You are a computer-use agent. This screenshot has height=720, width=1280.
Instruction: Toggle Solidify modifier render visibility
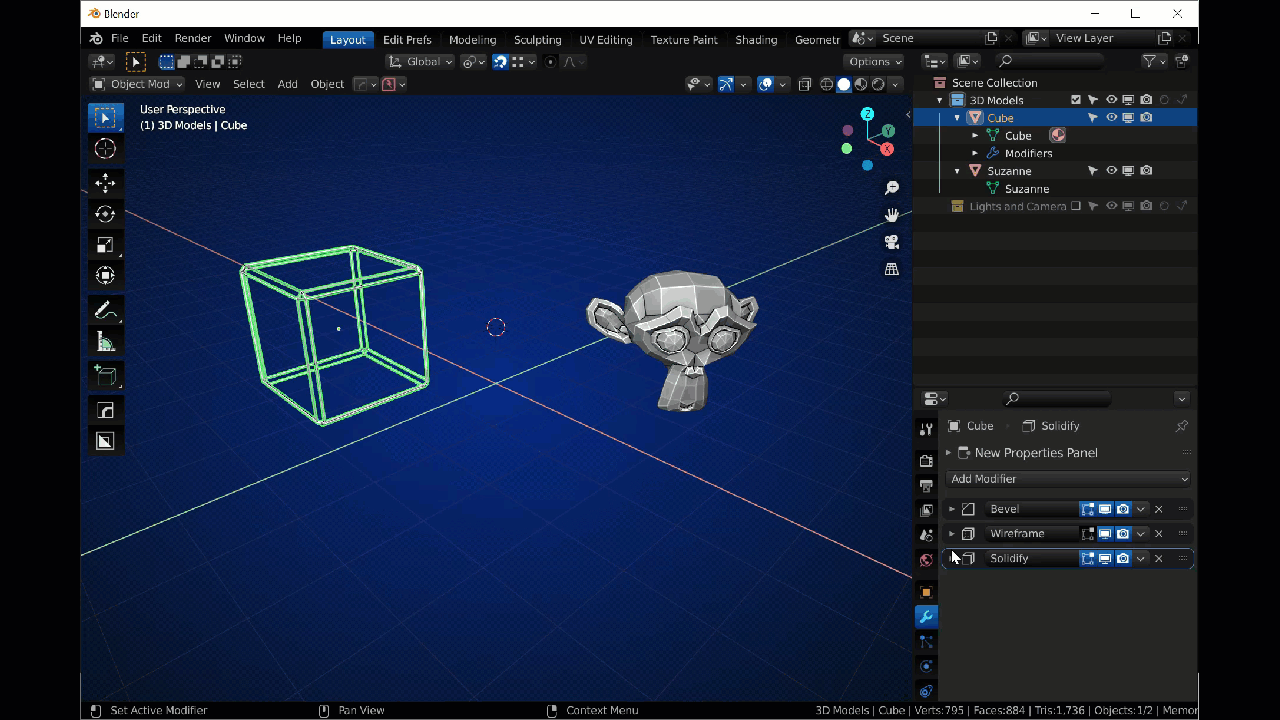coord(1123,559)
